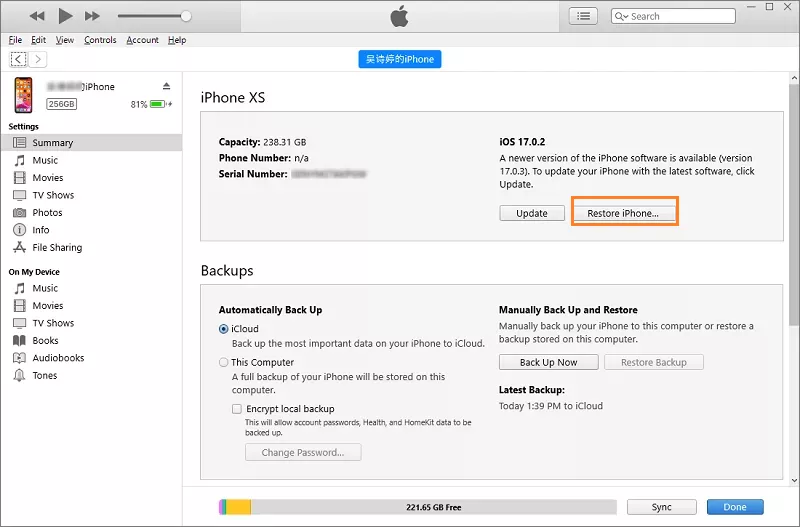Click the yellow segment of storage bar
The width and height of the screenshot is (800, 527).
click(238, 507)
